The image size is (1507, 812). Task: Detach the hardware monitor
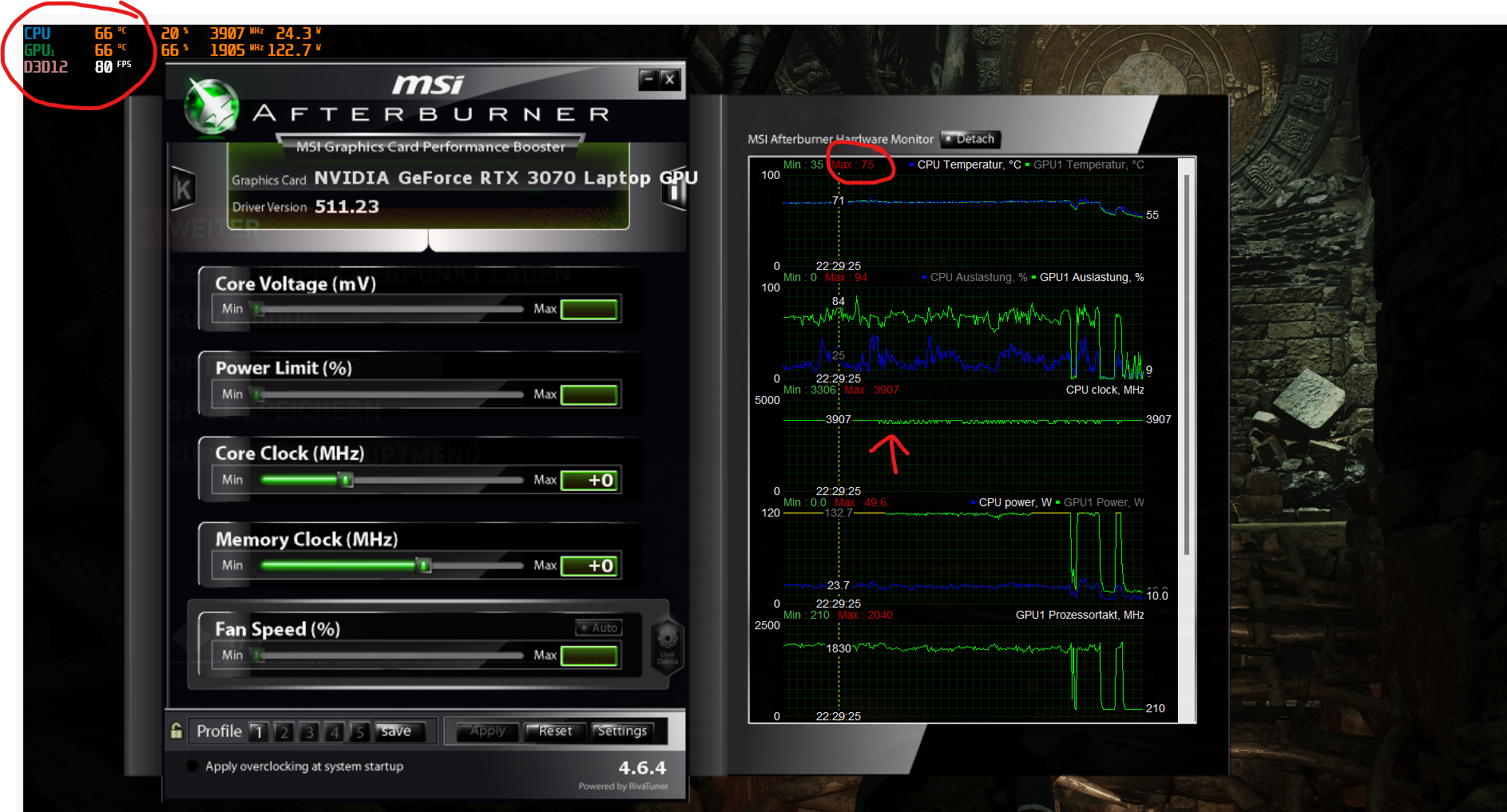pos(970,139)
